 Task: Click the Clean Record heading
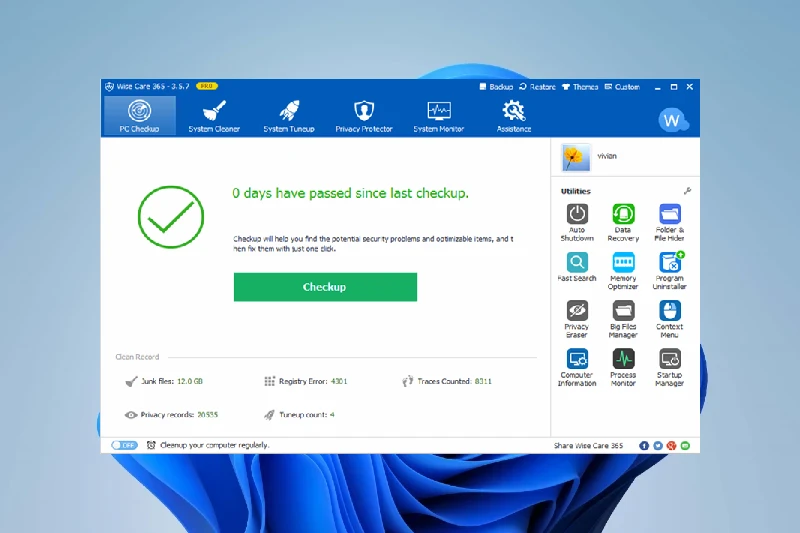pos(137,357)
